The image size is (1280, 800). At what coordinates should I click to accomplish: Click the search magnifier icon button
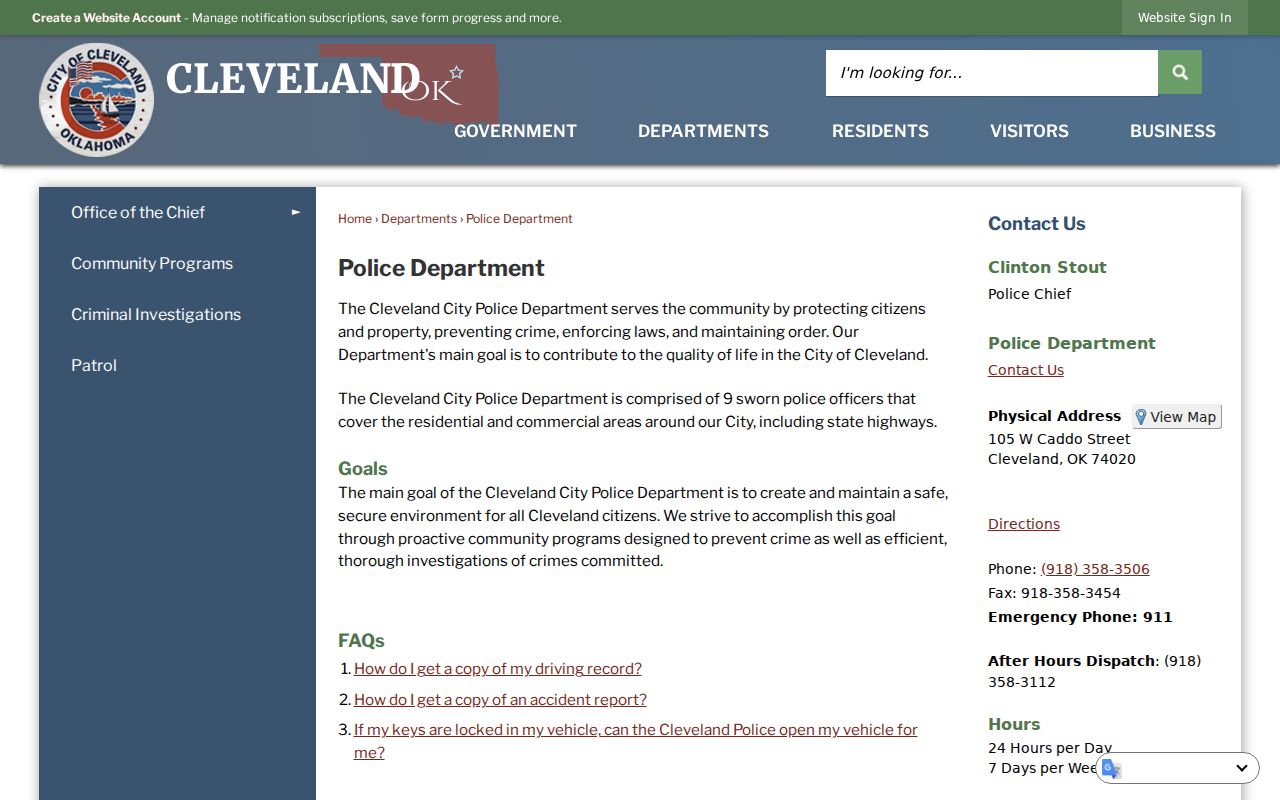tap(1180, 73)
